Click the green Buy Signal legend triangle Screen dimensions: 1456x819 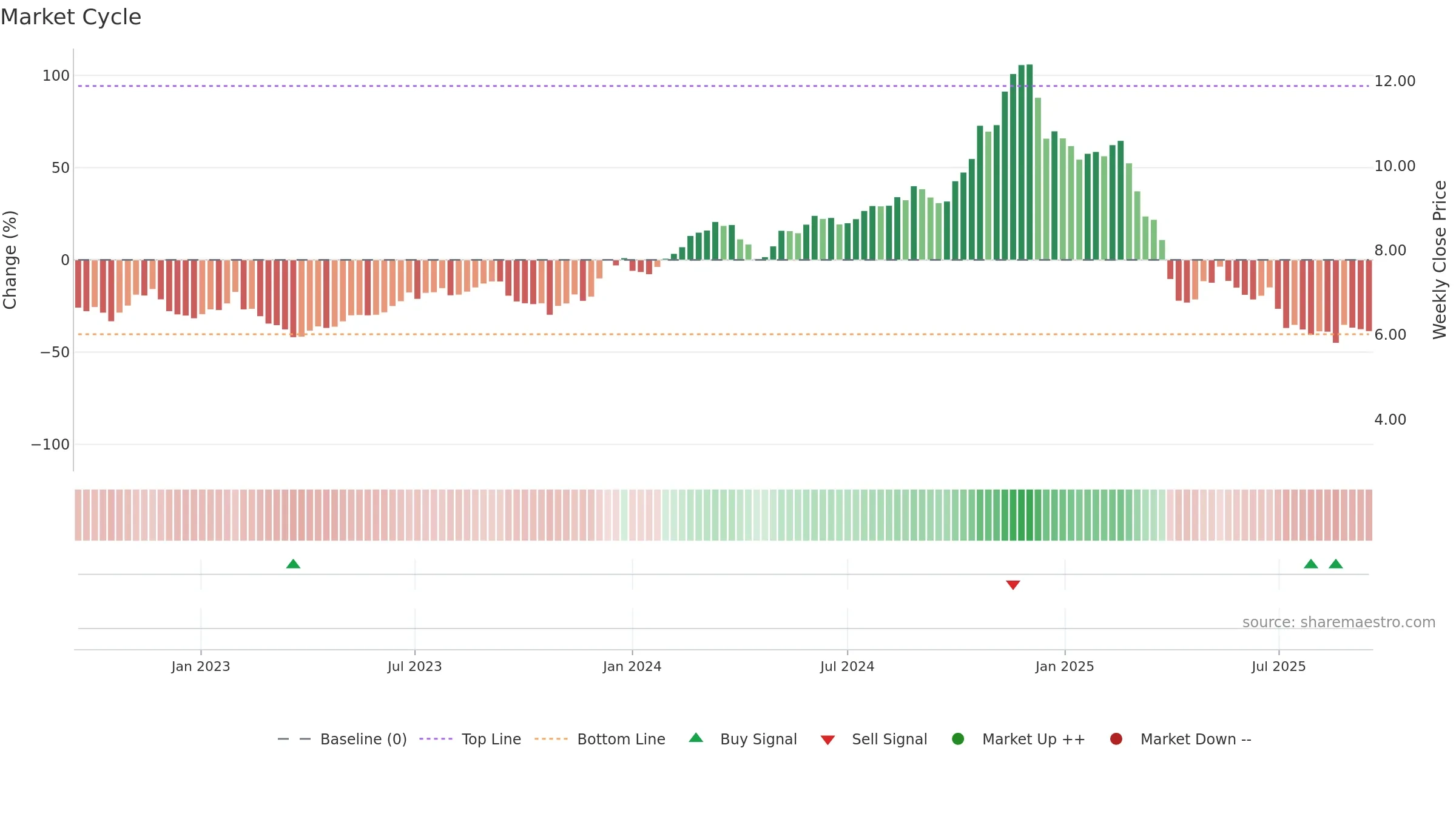point(696,738)
